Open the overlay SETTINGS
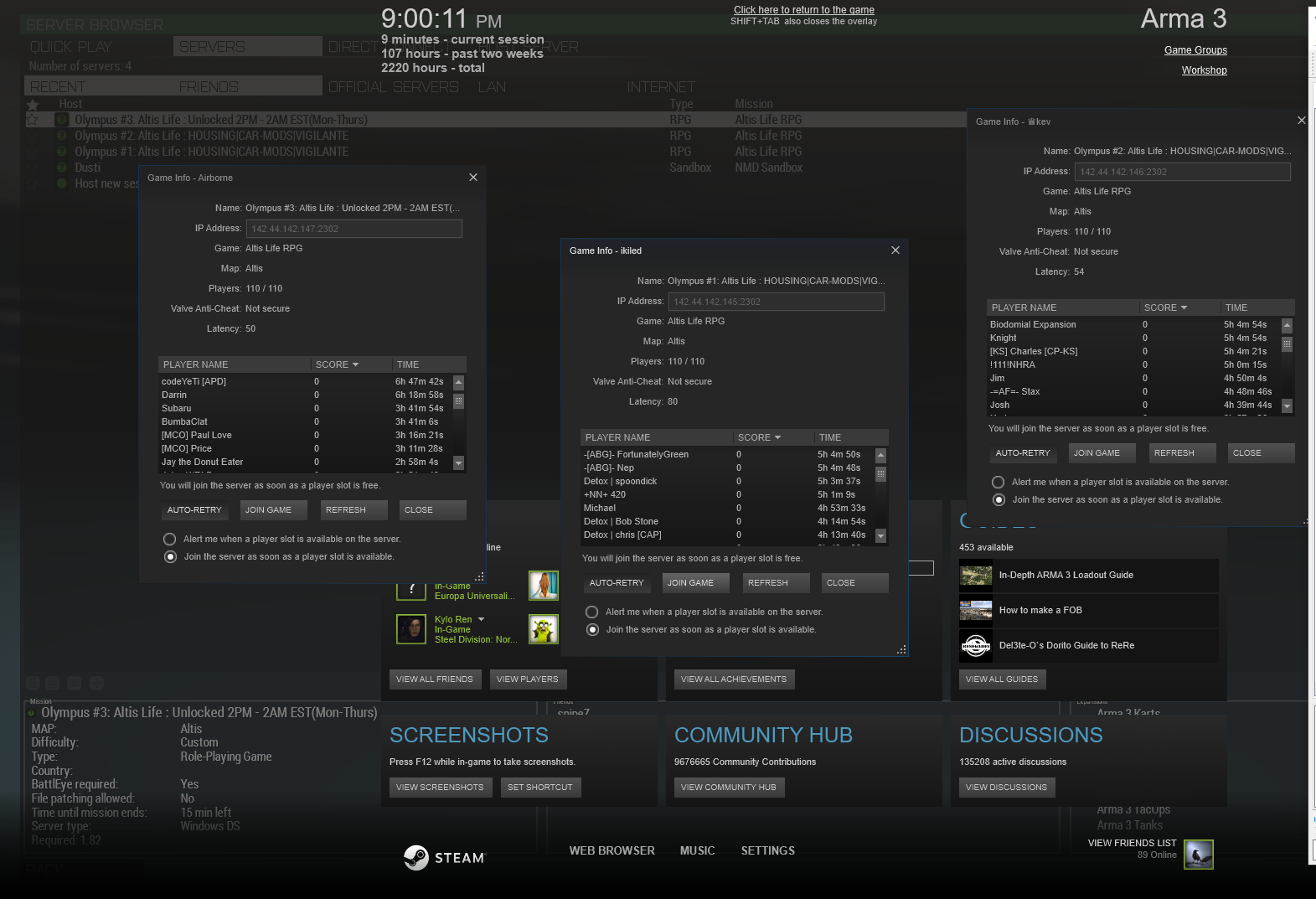 point(768,850)
